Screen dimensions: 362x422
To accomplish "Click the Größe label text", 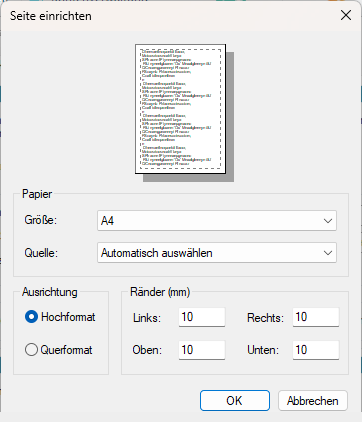I will [x=41, y=220].
